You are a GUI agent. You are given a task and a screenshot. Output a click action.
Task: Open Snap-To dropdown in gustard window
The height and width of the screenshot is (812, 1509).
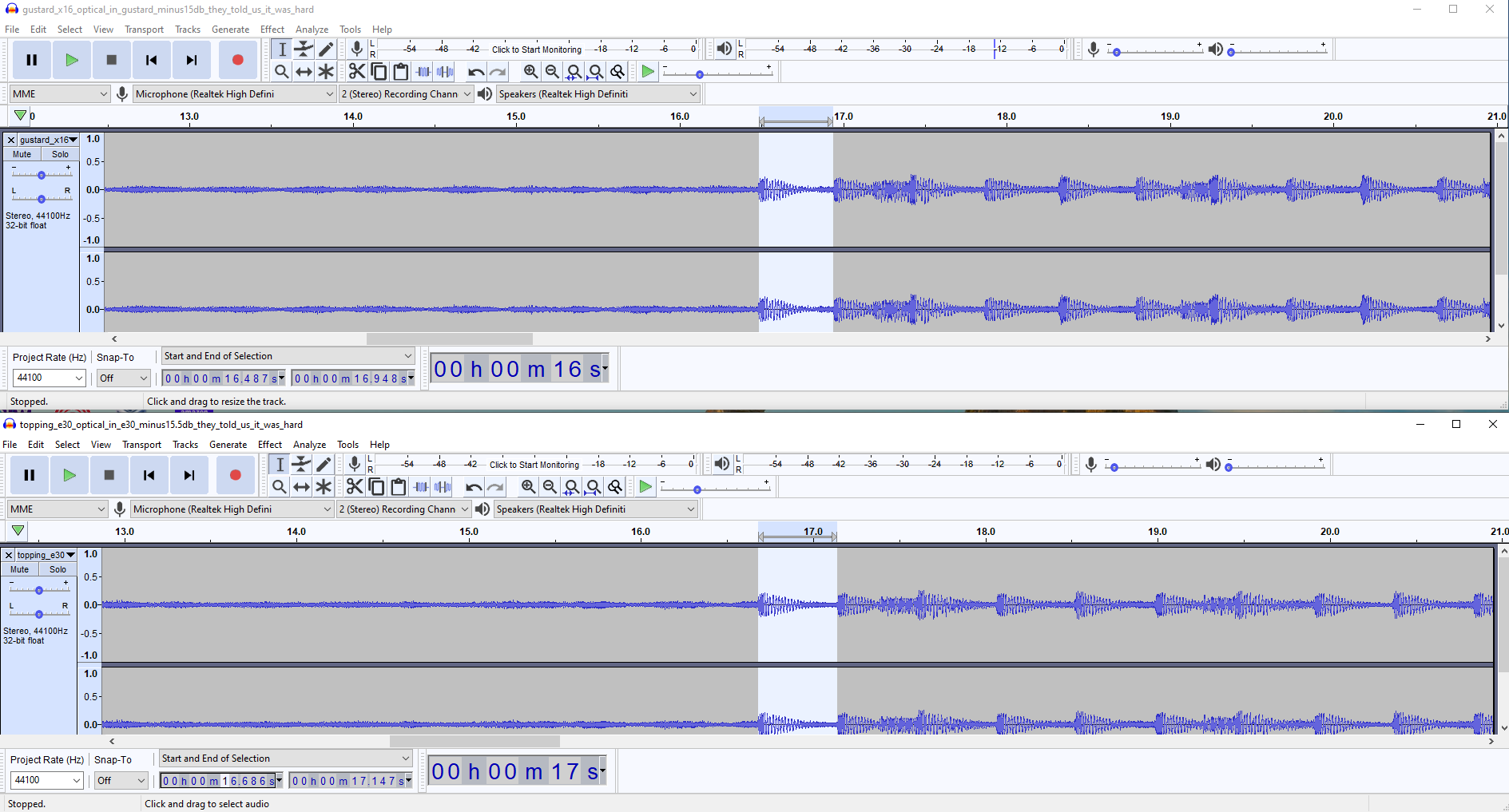click(x=123, y=378)
